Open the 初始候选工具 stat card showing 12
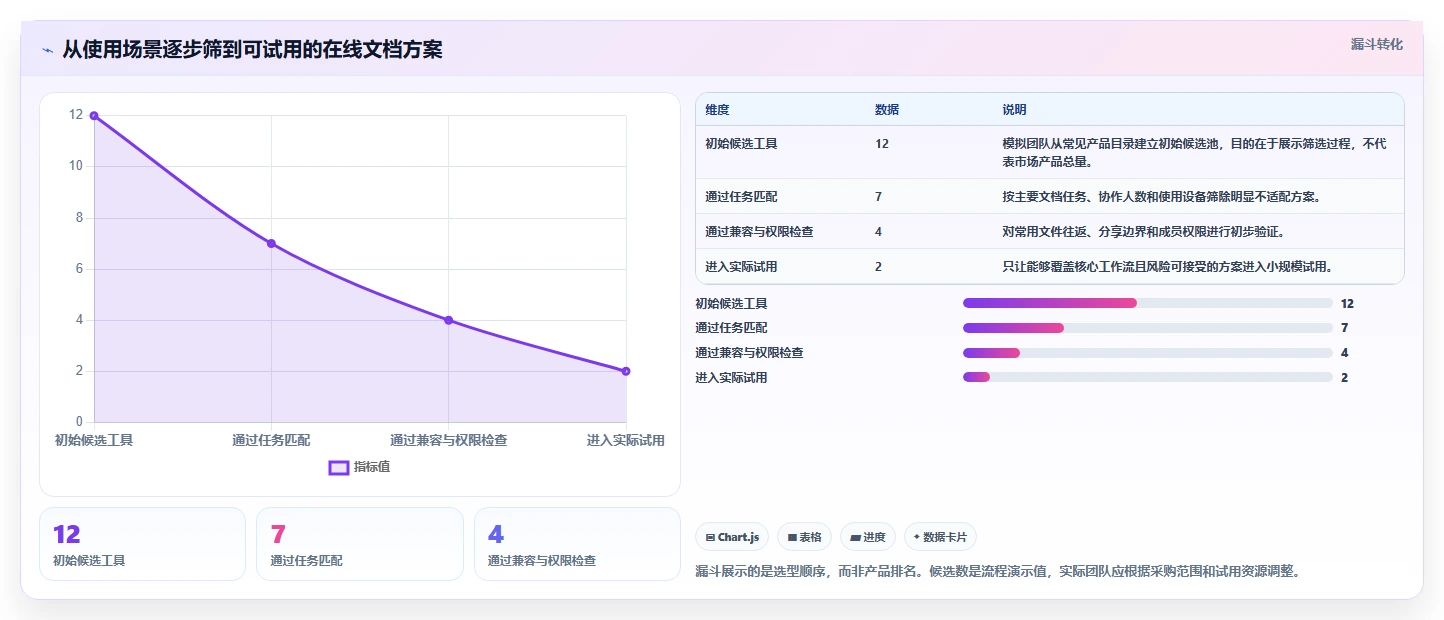 [x=142, y=544]
